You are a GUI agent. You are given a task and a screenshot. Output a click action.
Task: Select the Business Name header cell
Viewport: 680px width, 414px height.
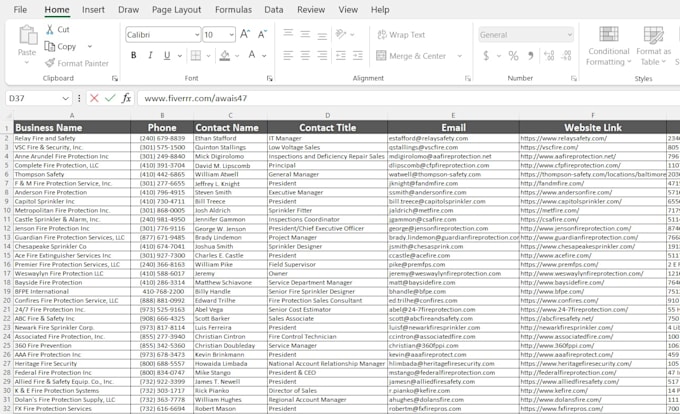[x=72, y=127]
